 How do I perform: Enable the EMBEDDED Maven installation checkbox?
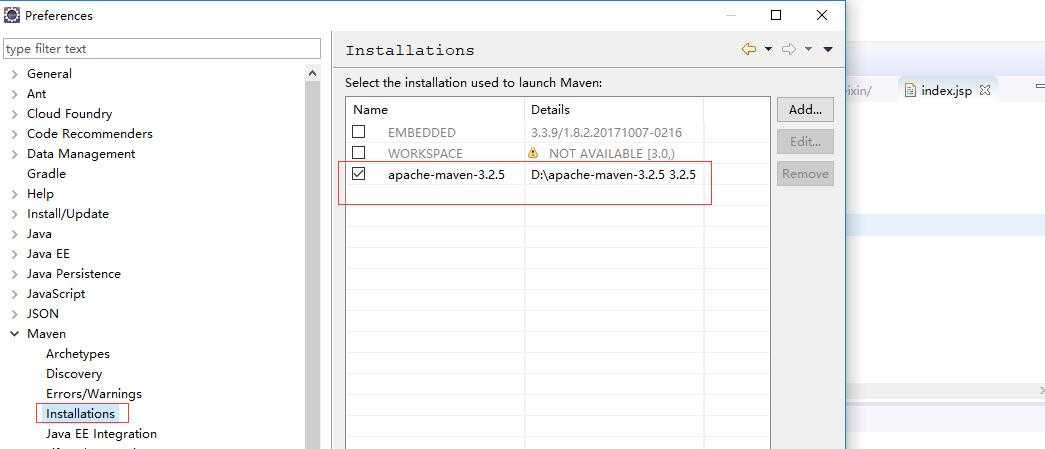click(x=359, y=132)
